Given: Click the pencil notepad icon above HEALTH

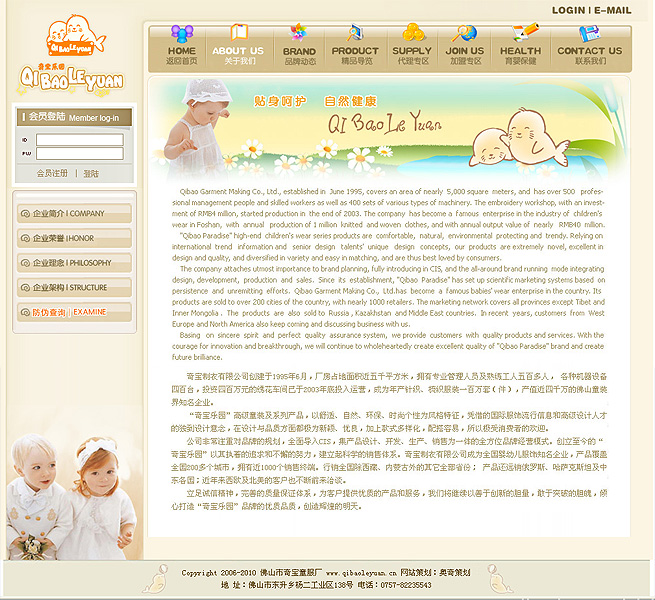Looking at the screenshot, I should click(525, 32).
